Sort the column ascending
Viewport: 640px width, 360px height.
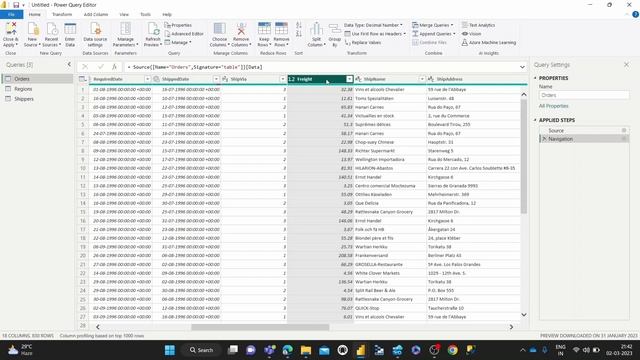tap(299, 25)
